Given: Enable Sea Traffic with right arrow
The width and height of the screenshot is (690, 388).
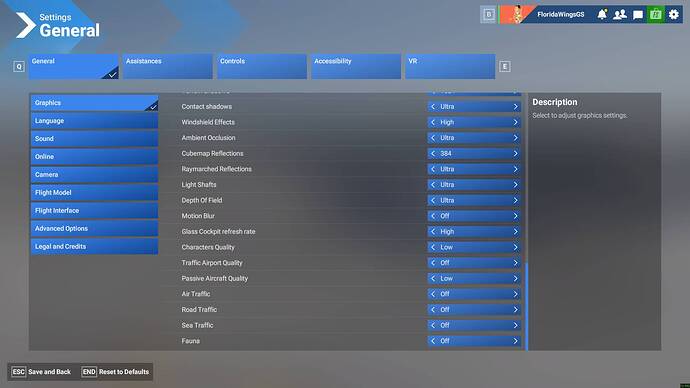Looking at the screenshot, I should [x=515, y=325].
